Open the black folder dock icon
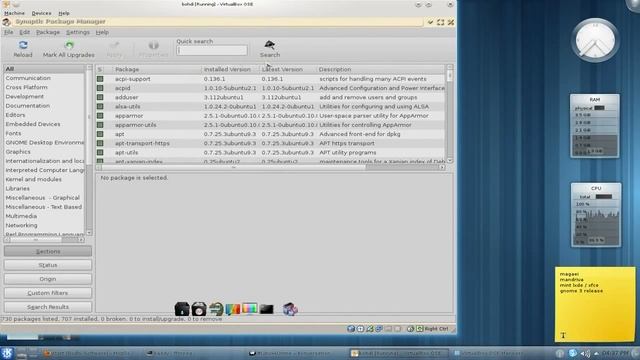The height and width of the screenshot is (360, 640). click(182, 309)
